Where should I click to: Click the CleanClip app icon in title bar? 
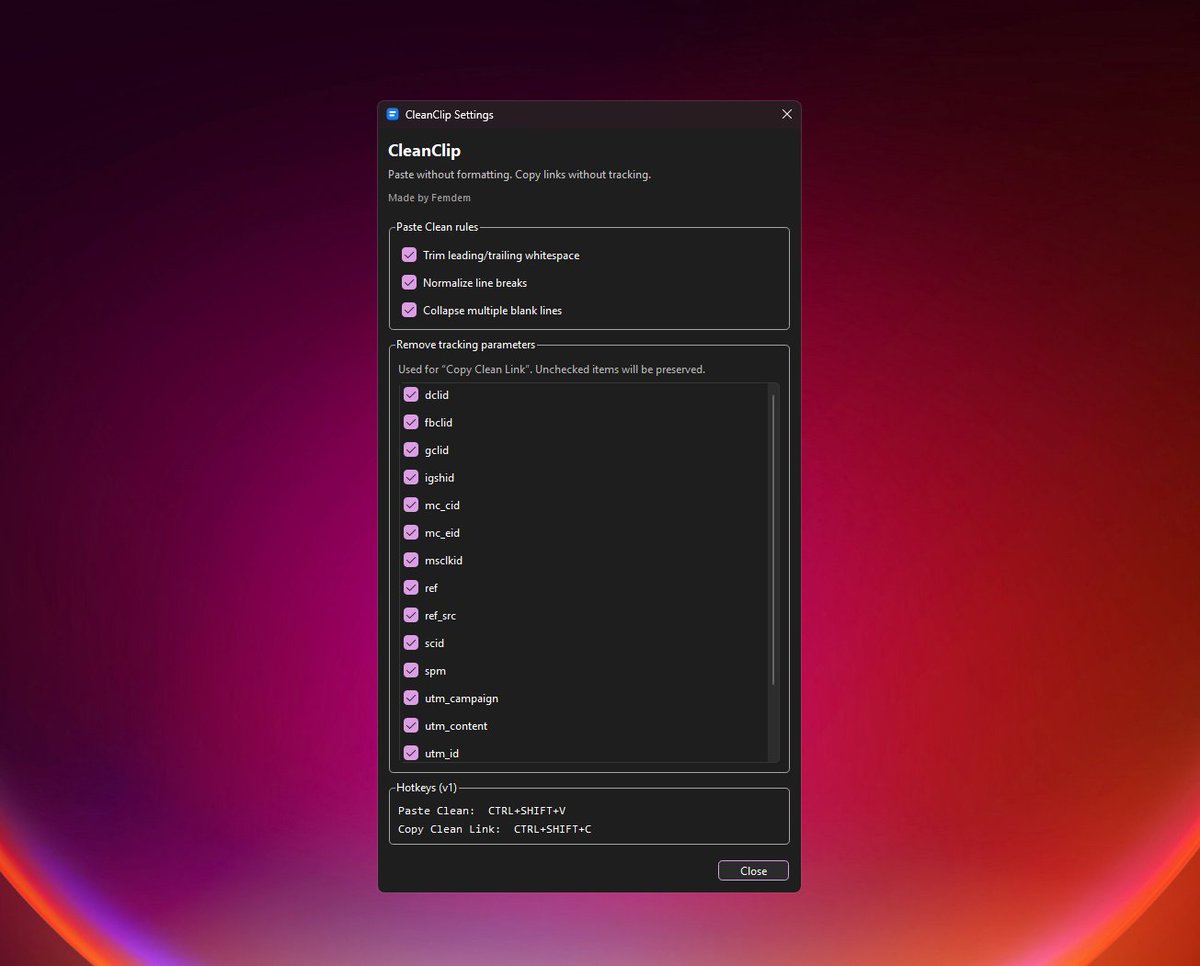[393, 115]
